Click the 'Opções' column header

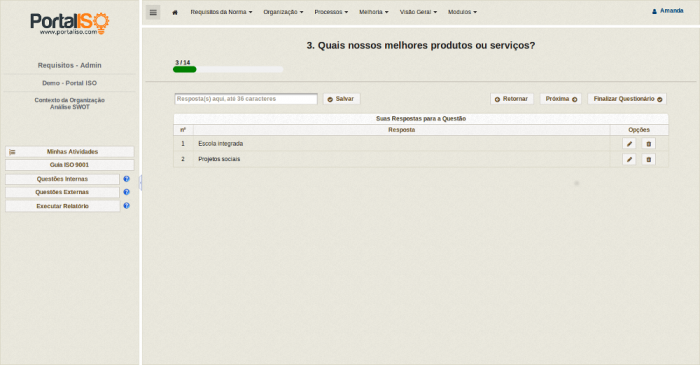pyautogui.click(x=639, y=130)
